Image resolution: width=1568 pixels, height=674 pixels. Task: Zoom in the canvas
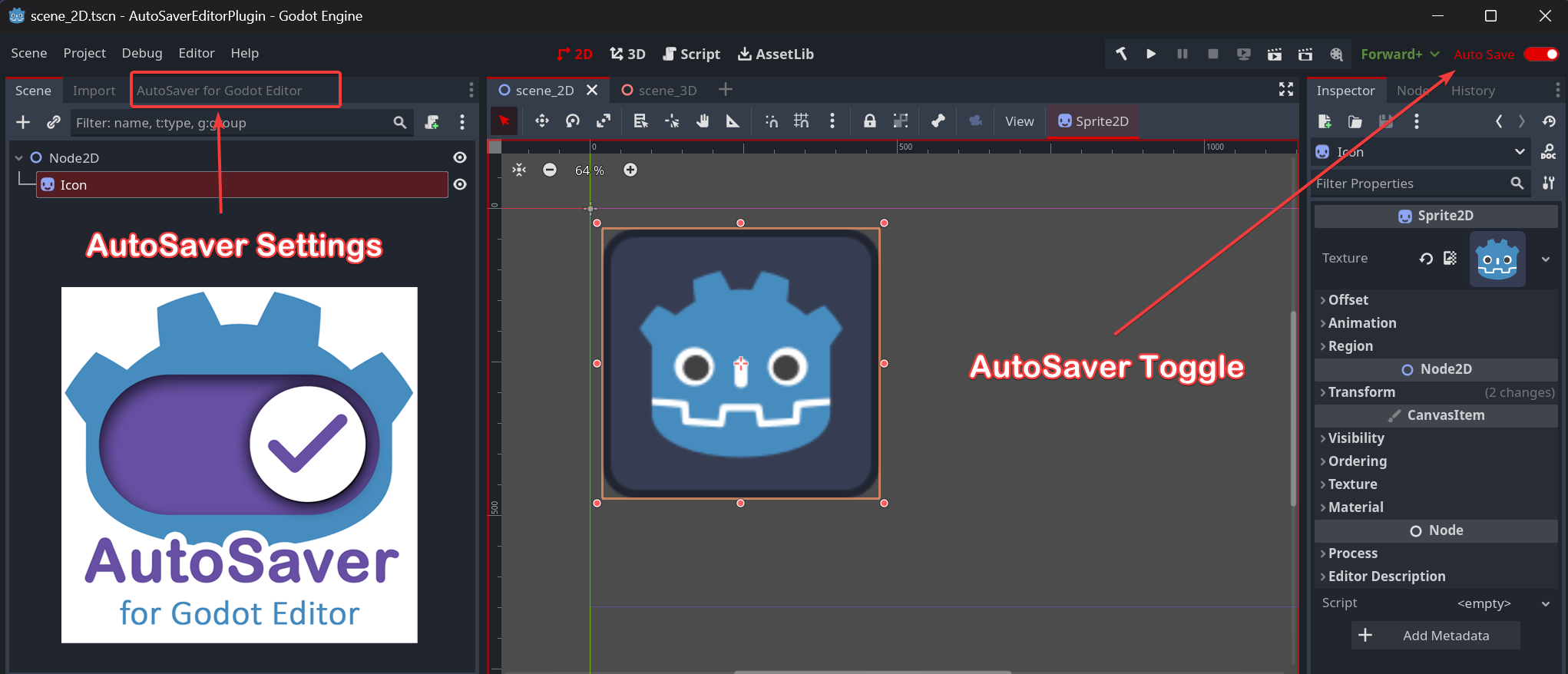(x=630, y=170)
